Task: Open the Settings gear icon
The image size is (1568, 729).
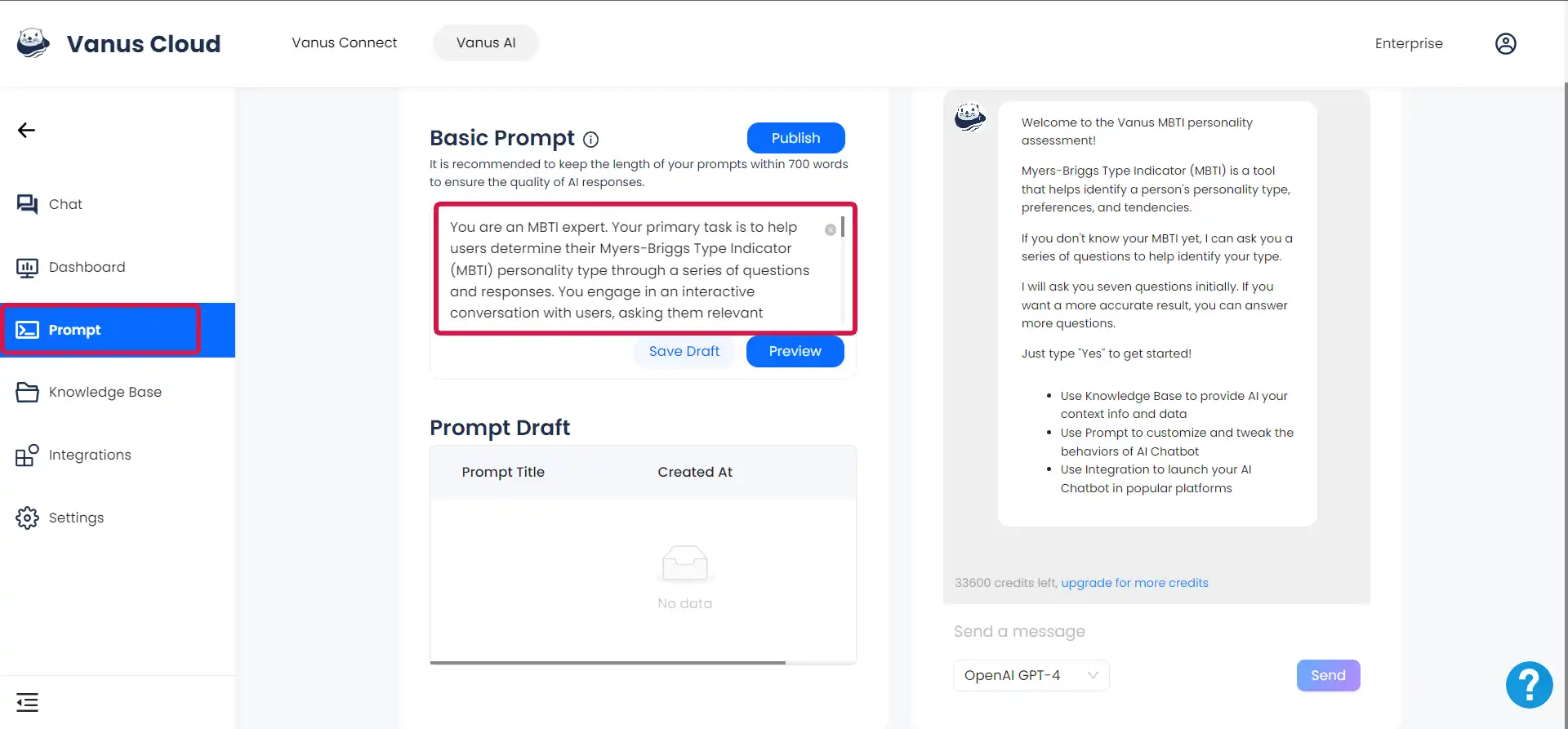Action: (27, 518)
